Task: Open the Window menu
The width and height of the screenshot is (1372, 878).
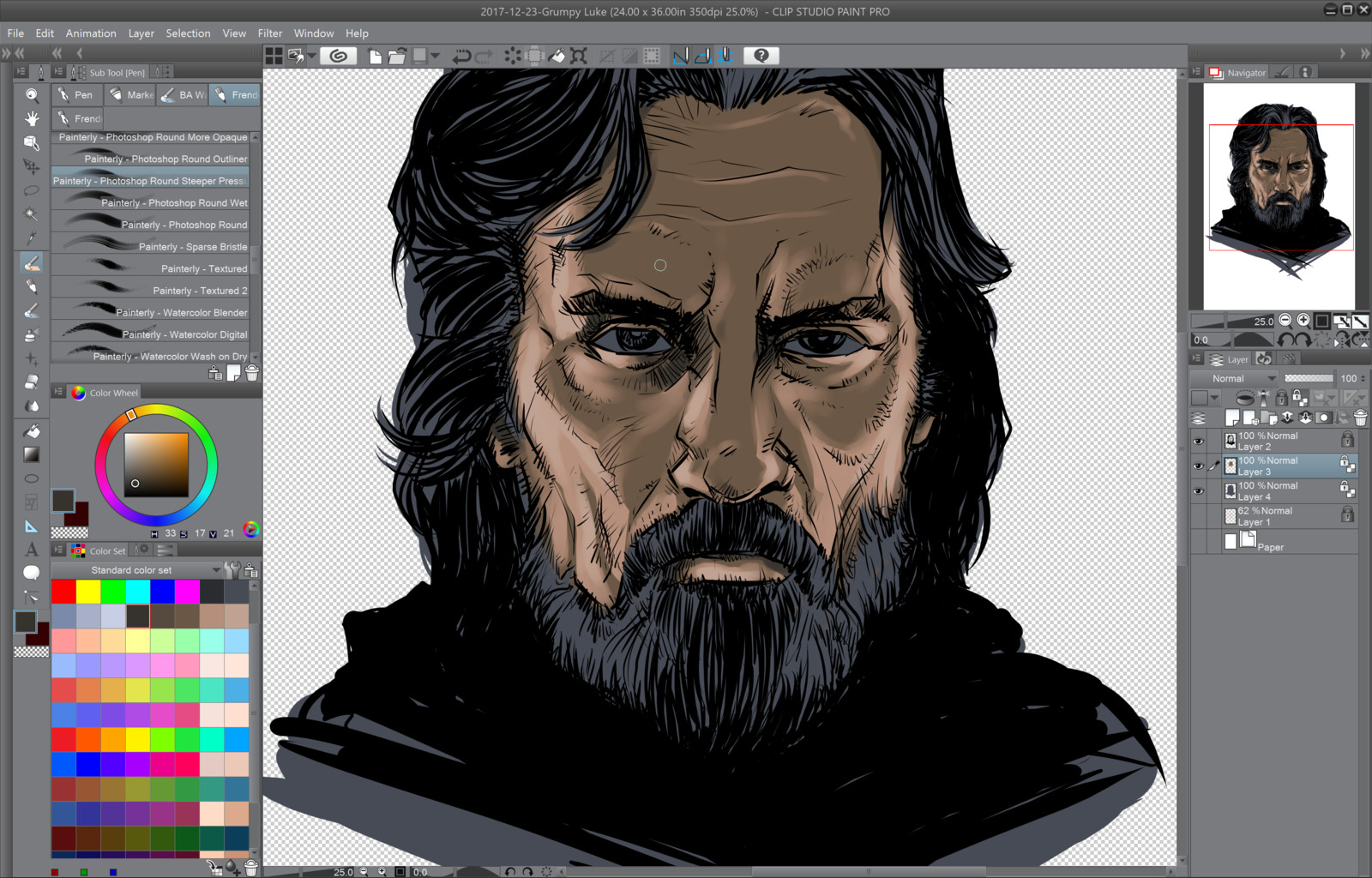Action: [314, 33]
